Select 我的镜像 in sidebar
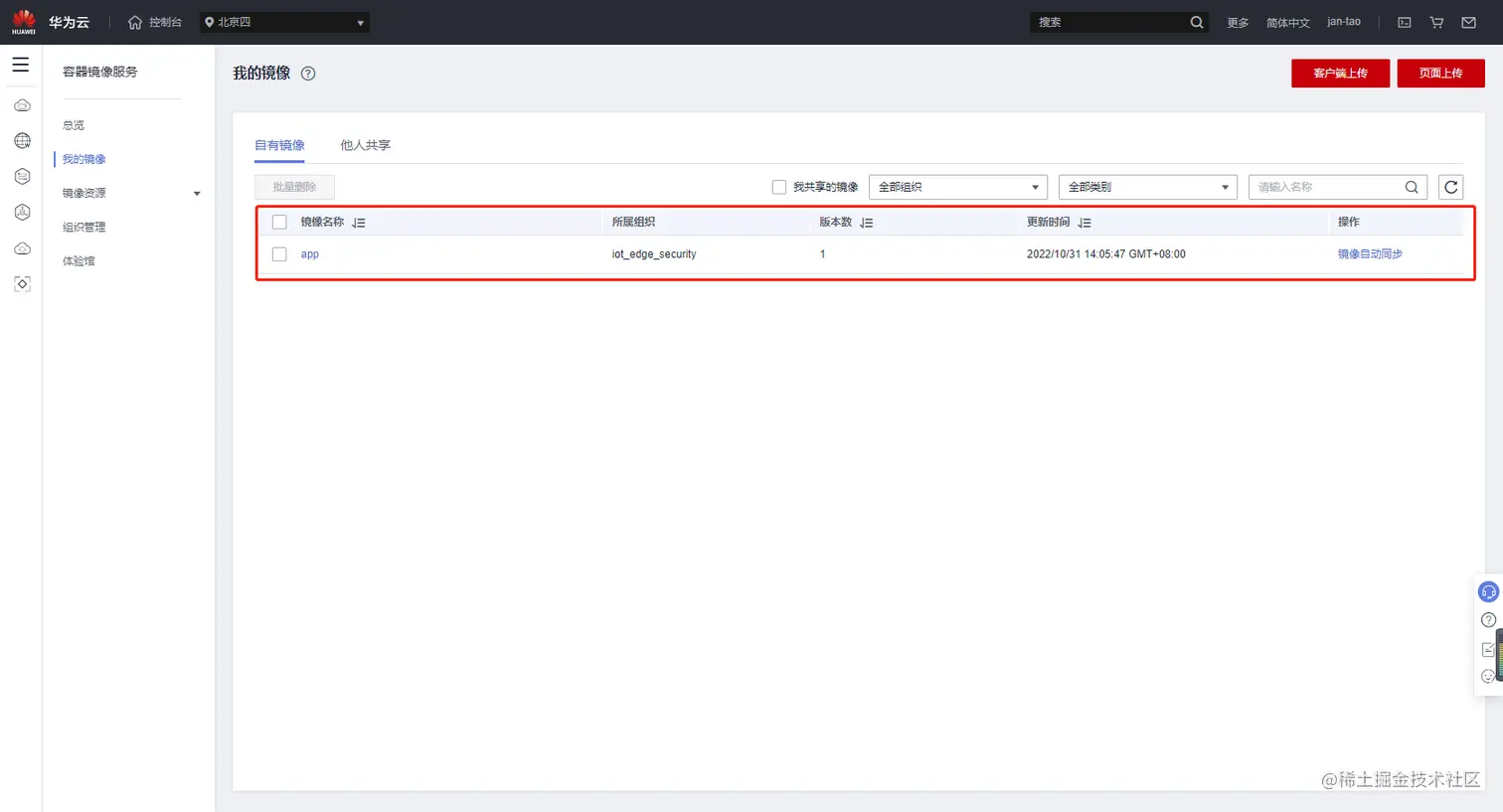 (x=83, y=159)
